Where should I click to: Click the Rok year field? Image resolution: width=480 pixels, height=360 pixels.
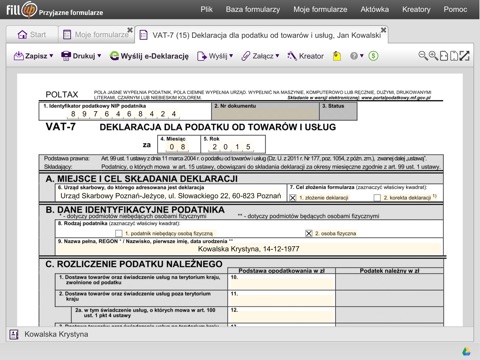(x=232, y=147)
